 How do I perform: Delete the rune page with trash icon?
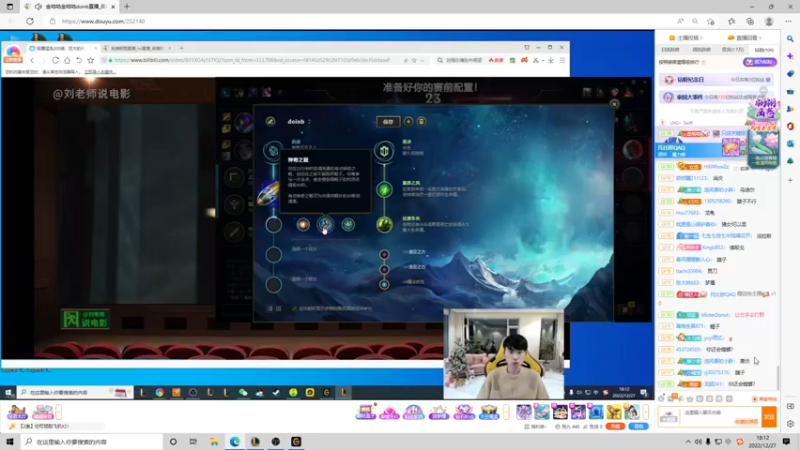[x=421, y=121]
